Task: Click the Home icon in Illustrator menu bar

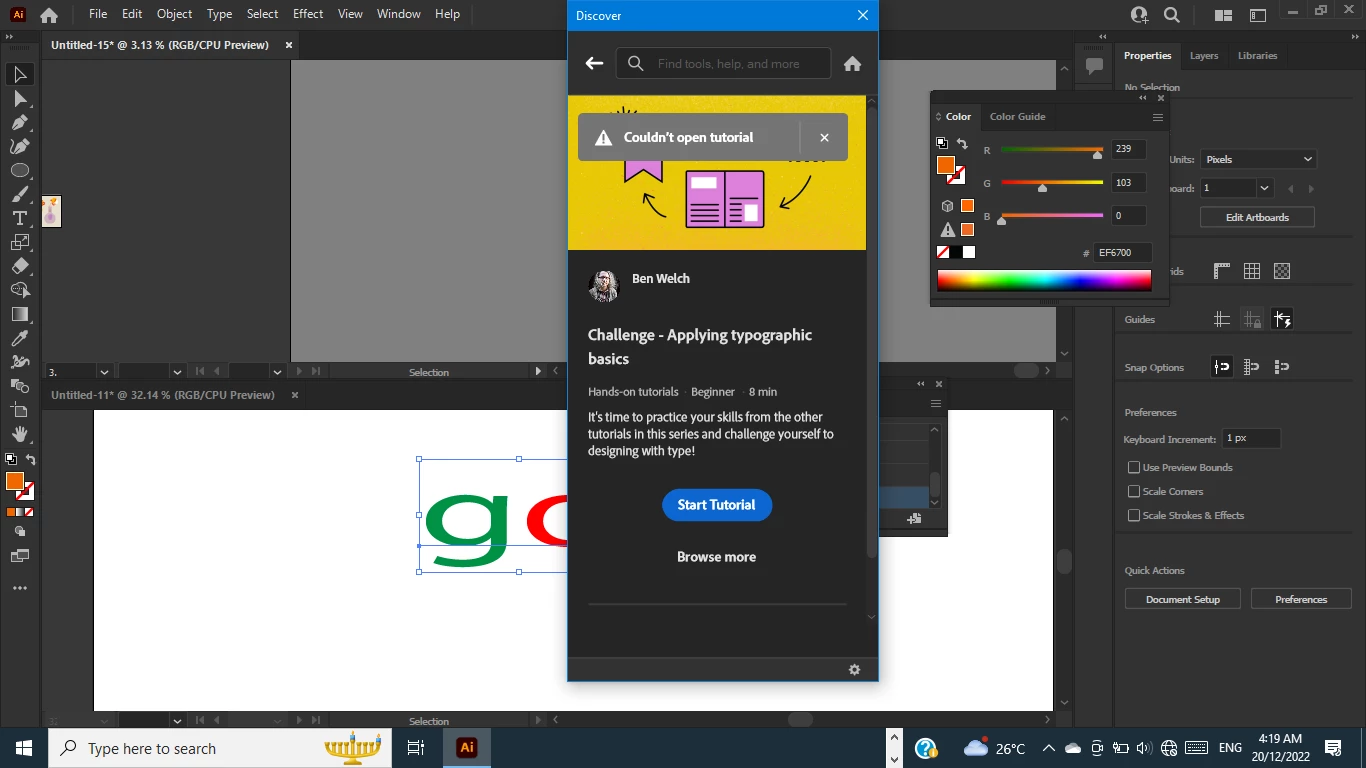Action: 48,15
